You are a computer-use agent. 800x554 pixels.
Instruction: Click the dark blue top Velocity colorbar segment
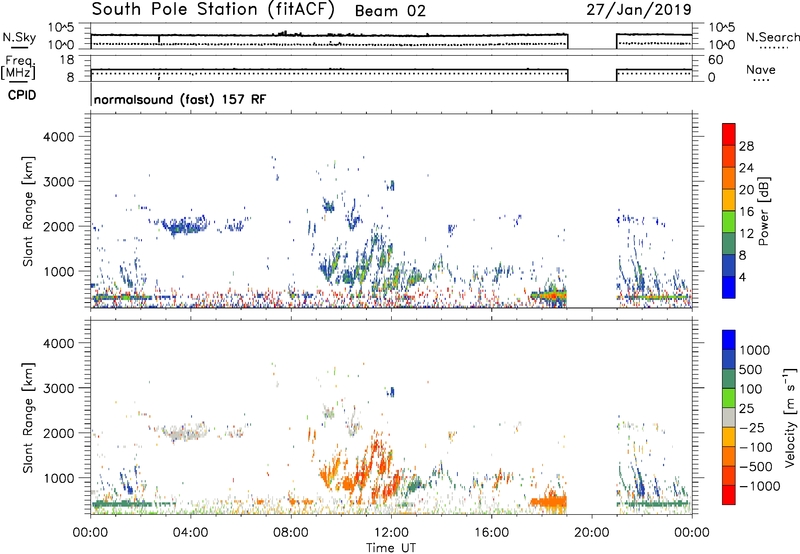coord(729,340)
